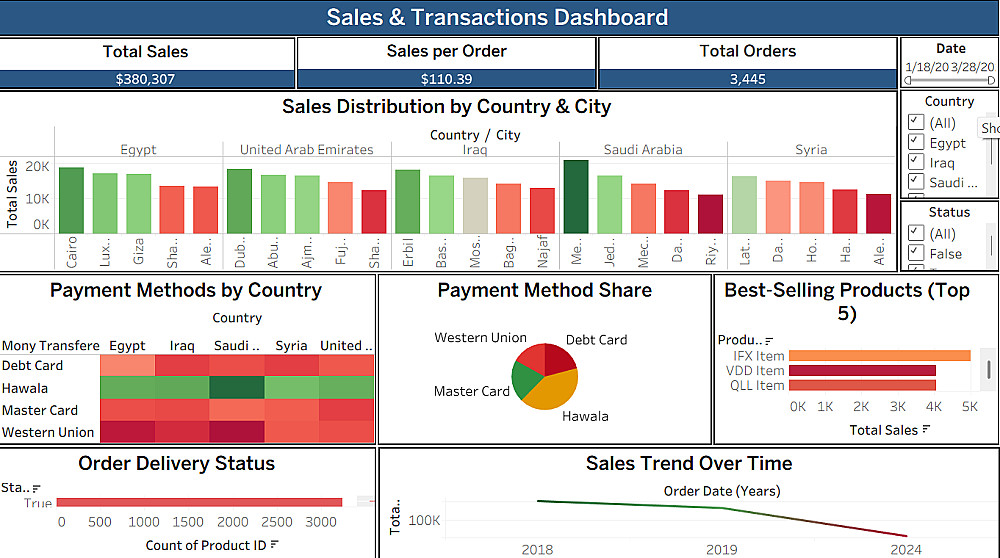The height and width of the screenshot is (558, 1000).
Task: Select the Mec.. bar in Saudi Arabia
Action: pyautogui.click(x=643, y=209)
